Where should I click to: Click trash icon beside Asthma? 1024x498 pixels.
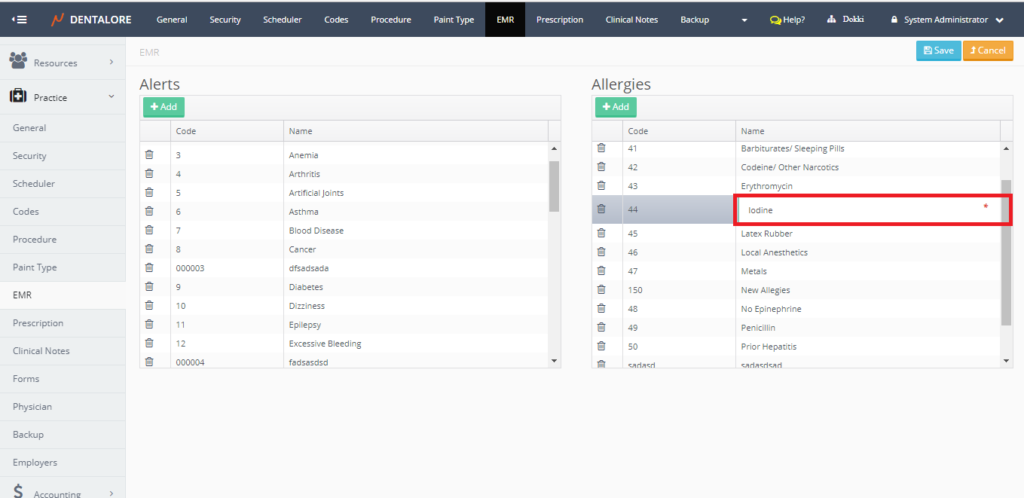[149, 211]
